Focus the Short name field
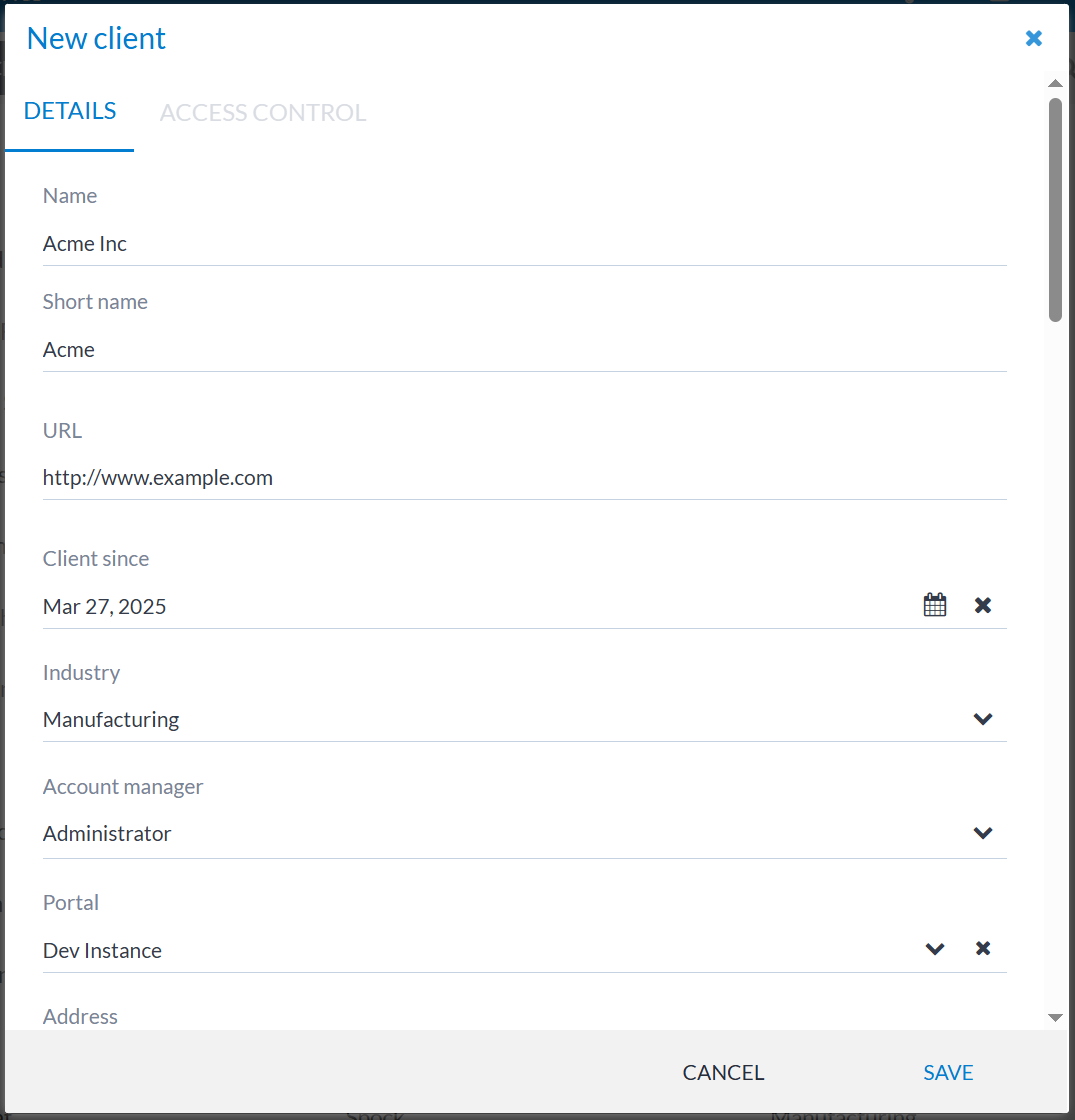The height and width of the screenshot is (1120, 1075). tap(524, 350)
